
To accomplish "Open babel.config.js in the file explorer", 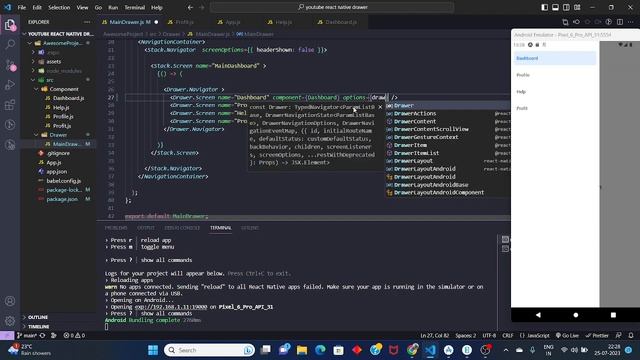I will coord(63,181).
